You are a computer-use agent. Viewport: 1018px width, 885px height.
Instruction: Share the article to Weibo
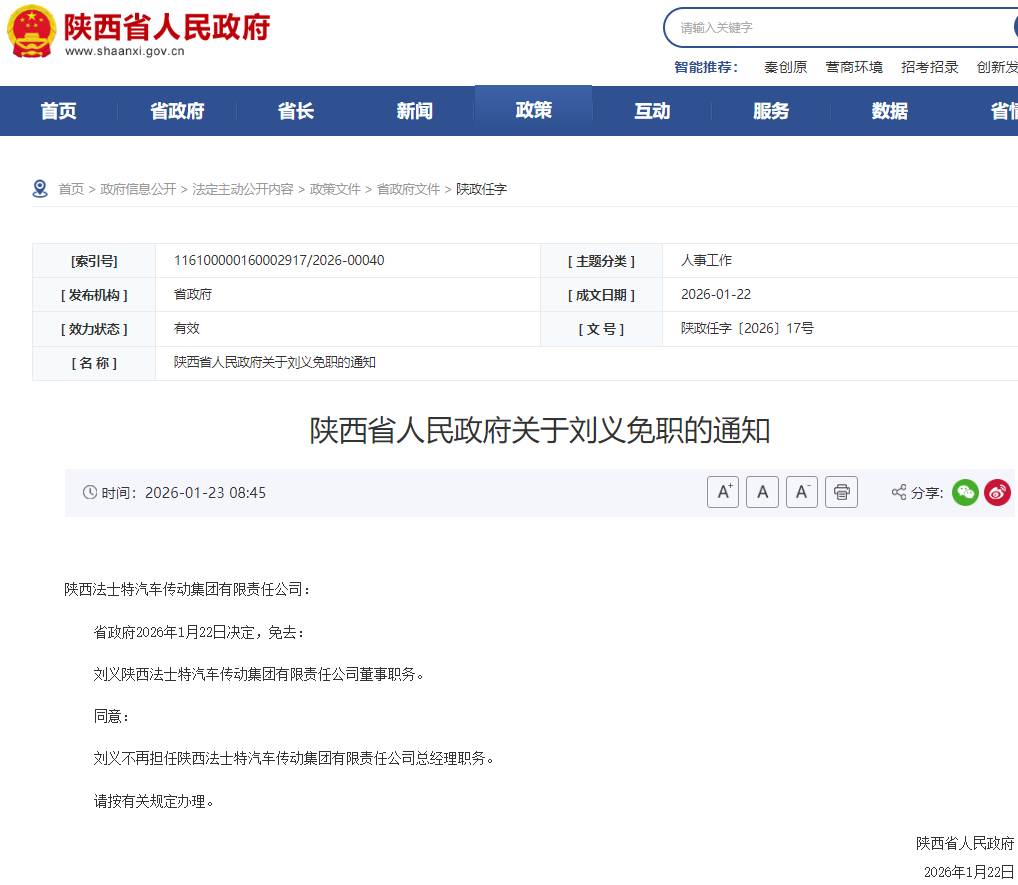tap(997, 492)
